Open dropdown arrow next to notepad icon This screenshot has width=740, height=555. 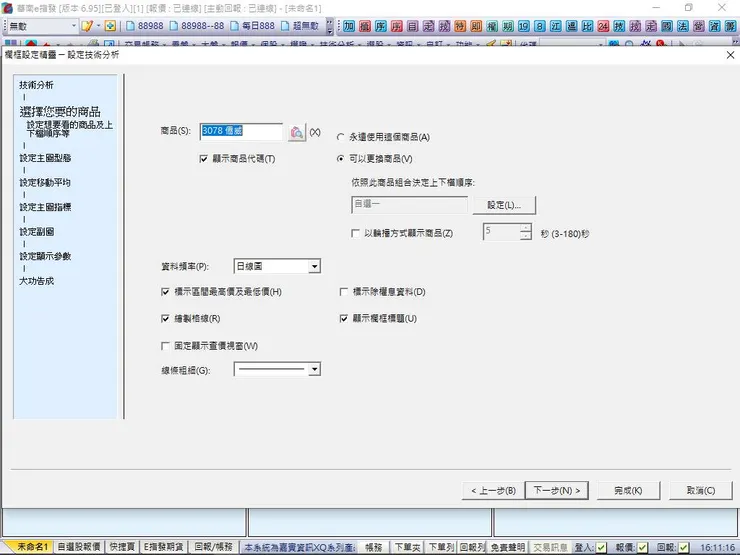tap(98, 26)
